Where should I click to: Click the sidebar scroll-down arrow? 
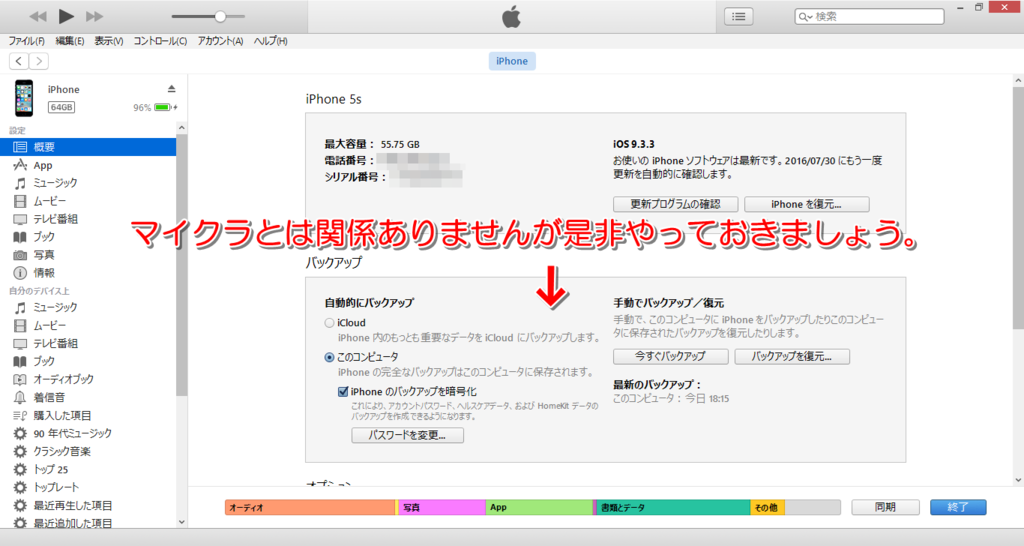point(182,522)
